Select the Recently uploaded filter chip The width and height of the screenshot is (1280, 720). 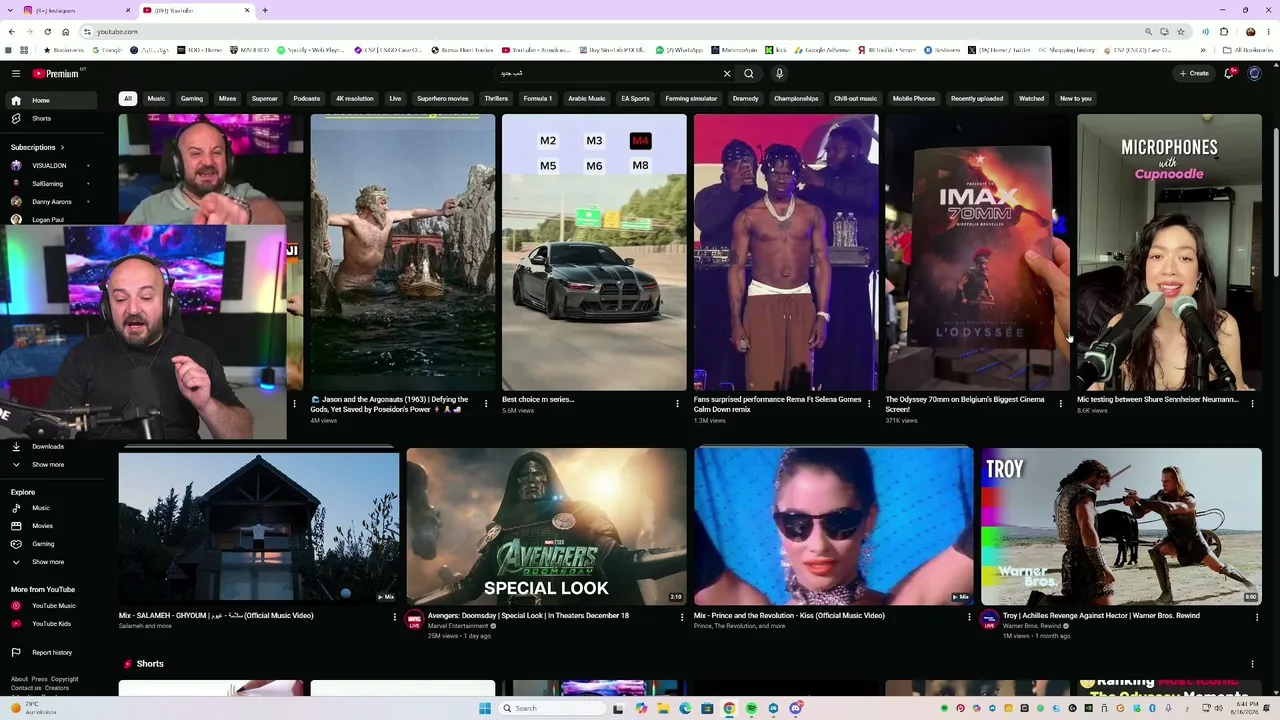pyautogui.click(x=977, y=98)
